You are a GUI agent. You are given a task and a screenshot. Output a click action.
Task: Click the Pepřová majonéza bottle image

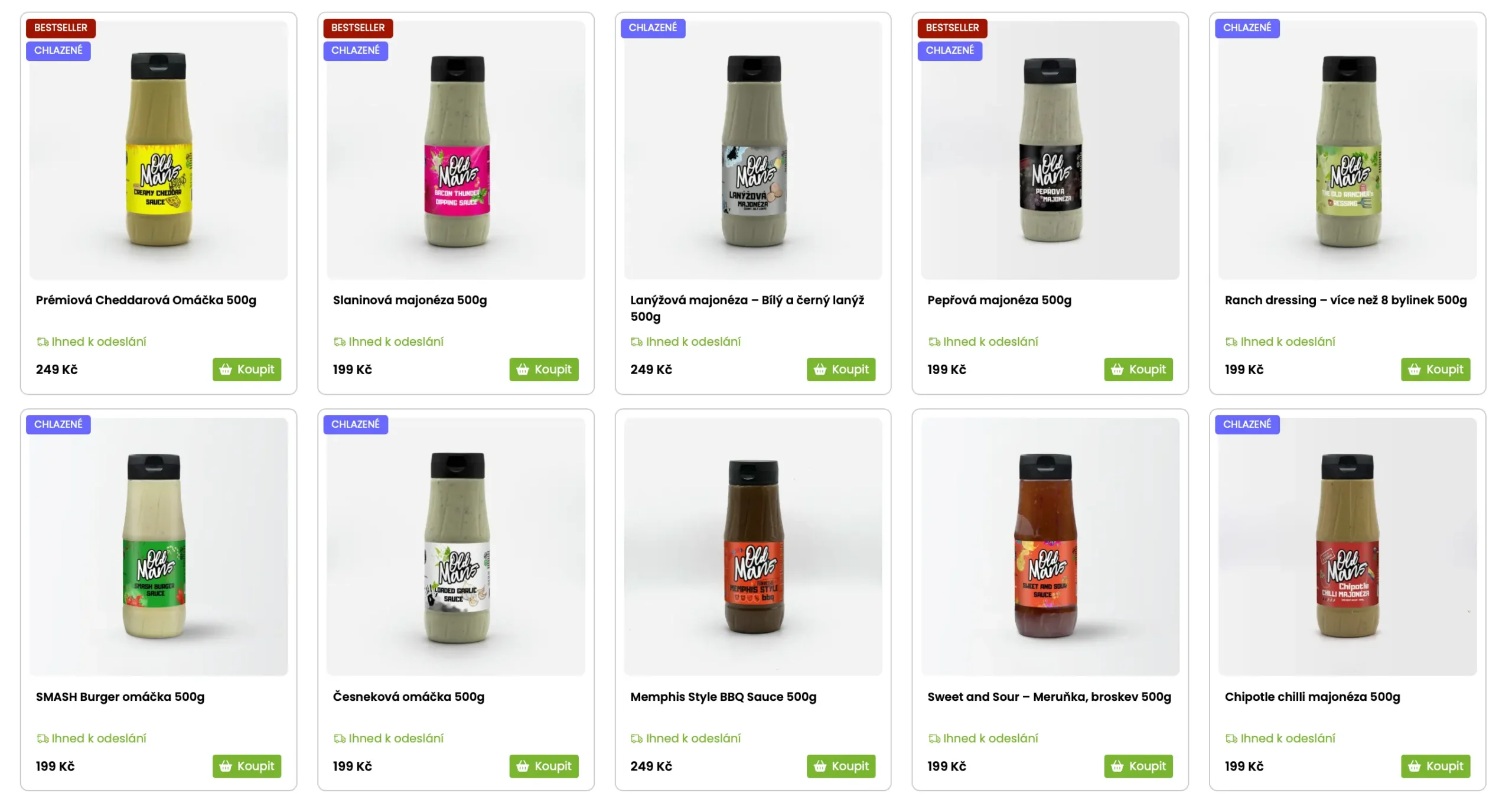1050,150
